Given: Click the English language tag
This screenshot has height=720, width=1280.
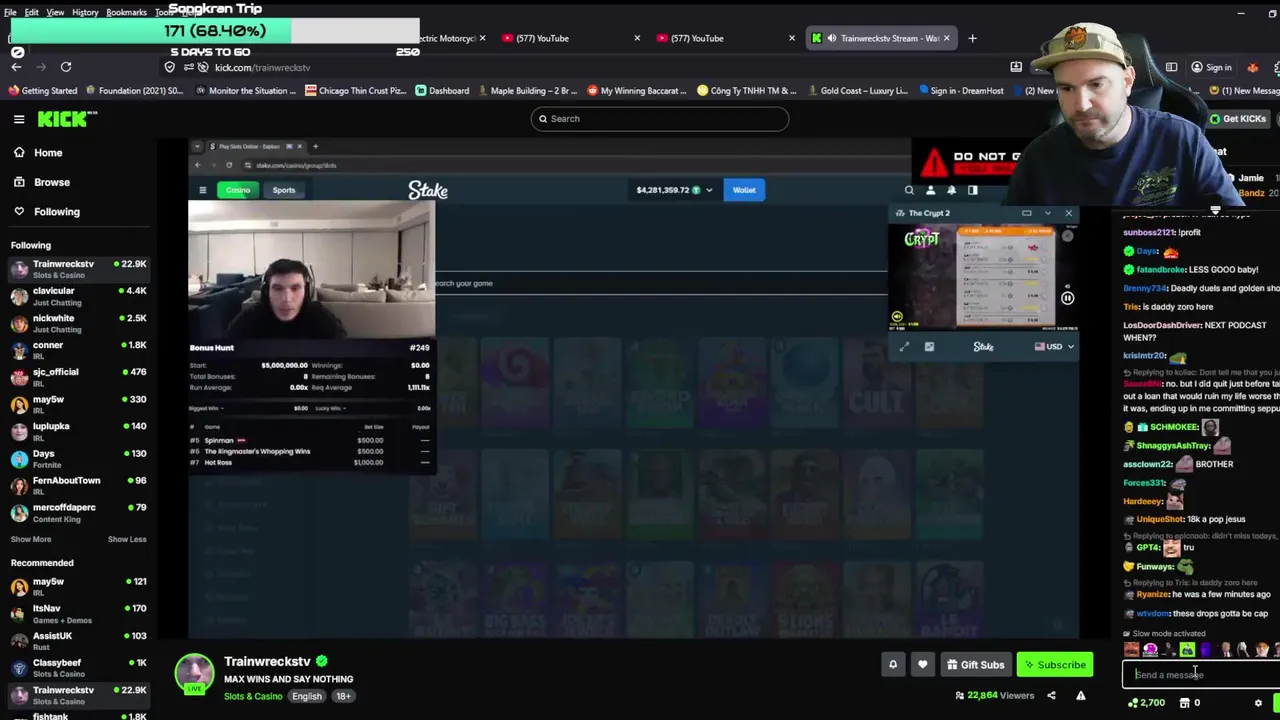Looking at the screenshot, I should (x=307, y=697).
